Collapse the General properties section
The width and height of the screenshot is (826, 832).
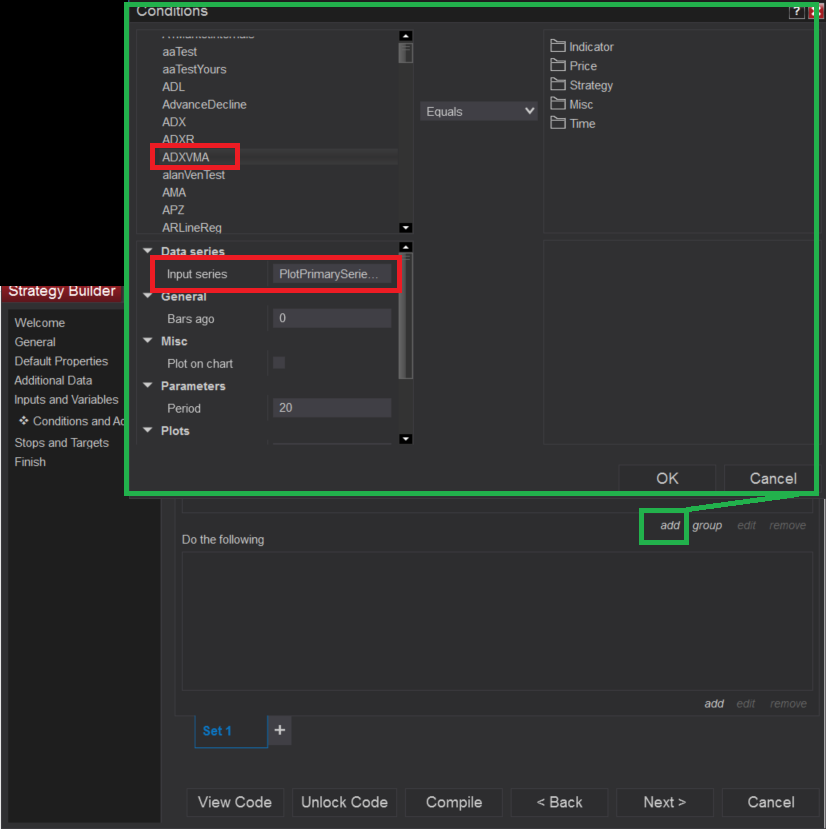148,296
